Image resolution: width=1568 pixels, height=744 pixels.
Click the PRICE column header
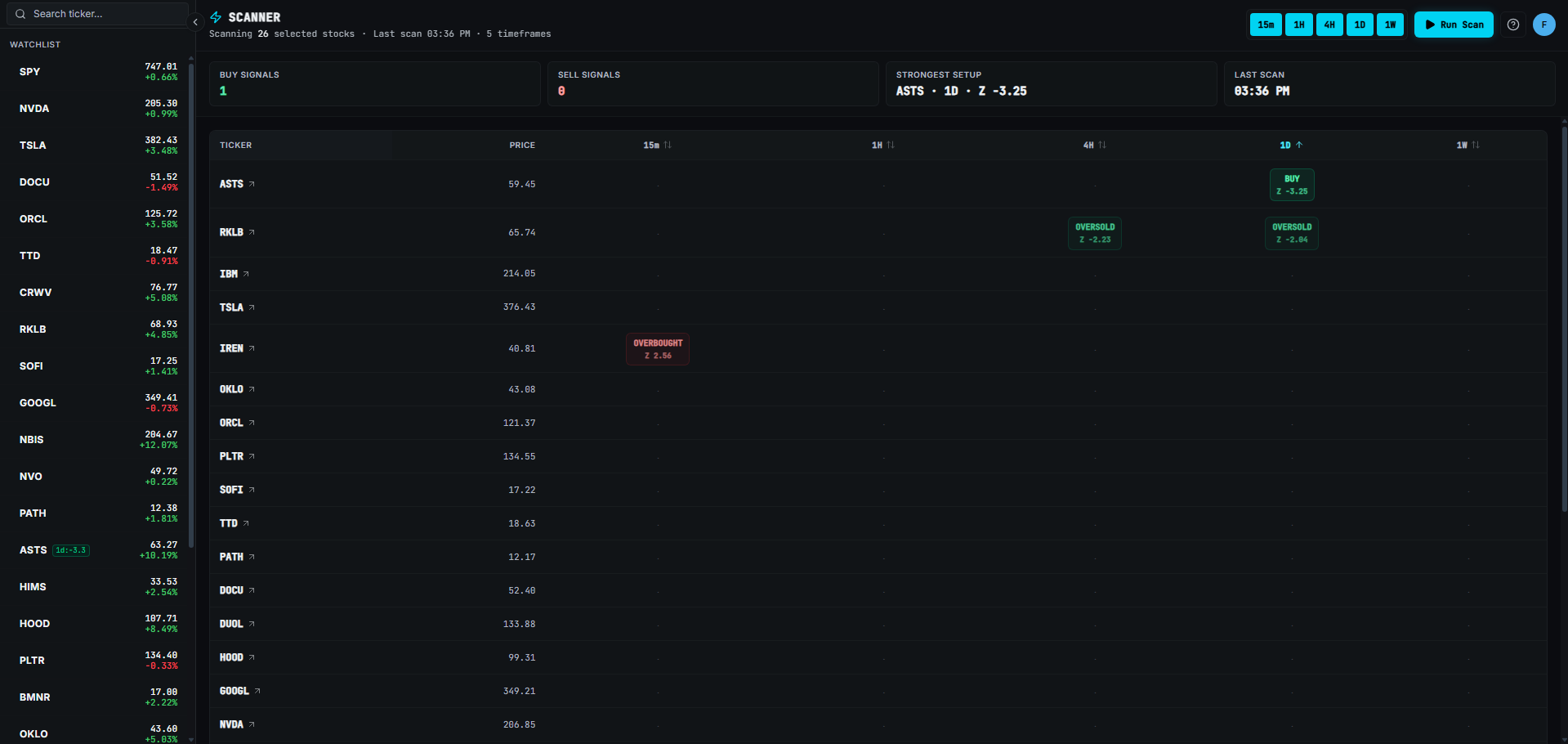pyautogui.click(x=522, y=145)
